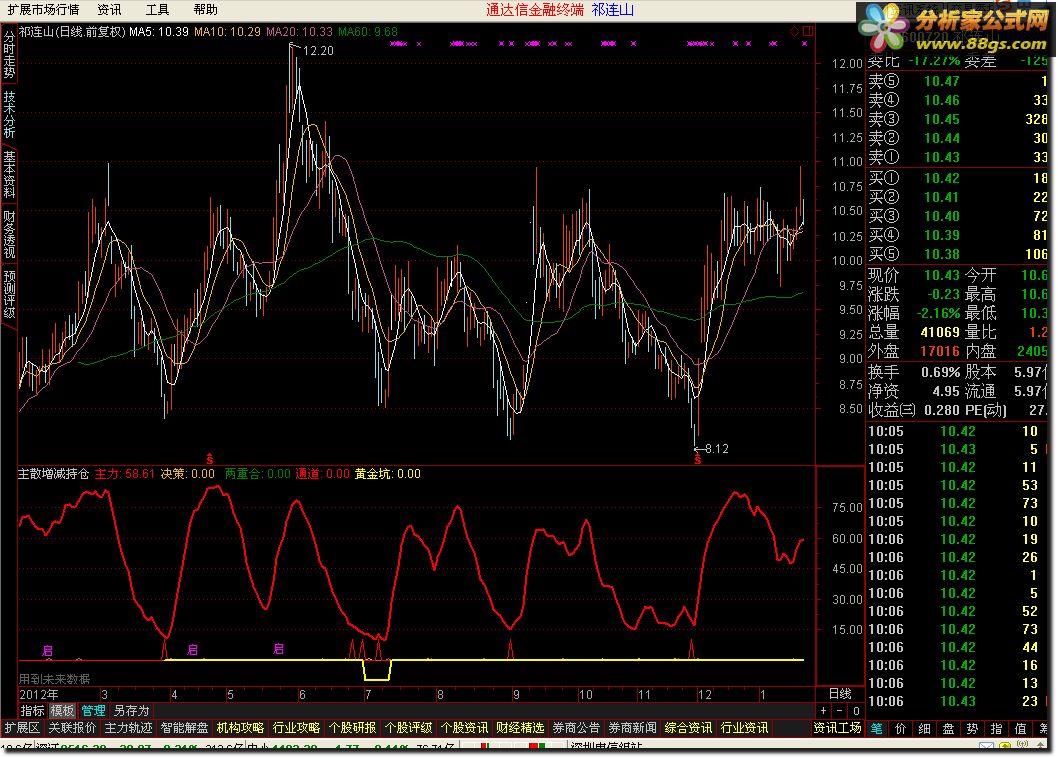Open the 关联报价 tab

72,728
